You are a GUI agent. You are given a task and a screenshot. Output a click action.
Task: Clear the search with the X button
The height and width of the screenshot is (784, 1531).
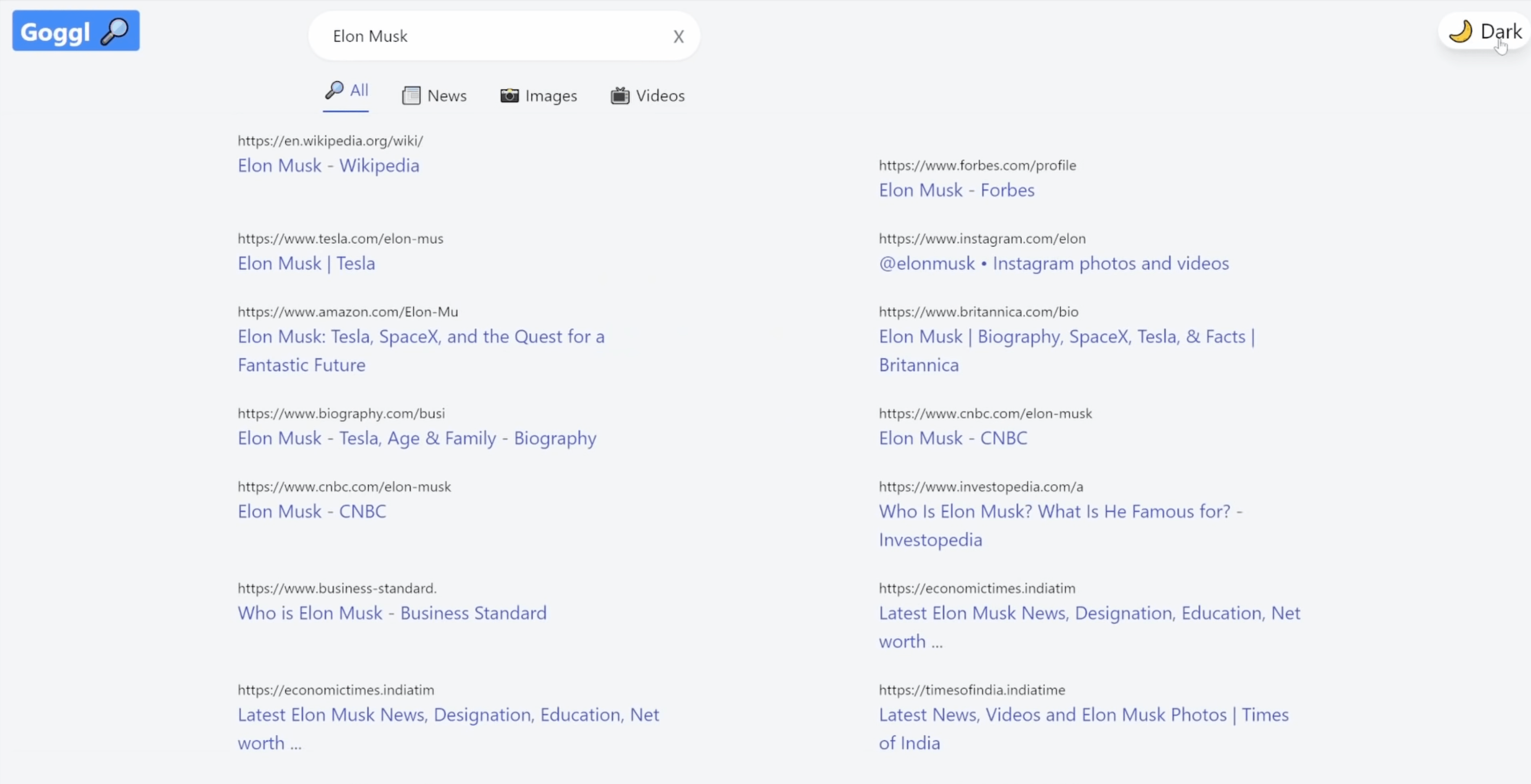click(678, 37)
